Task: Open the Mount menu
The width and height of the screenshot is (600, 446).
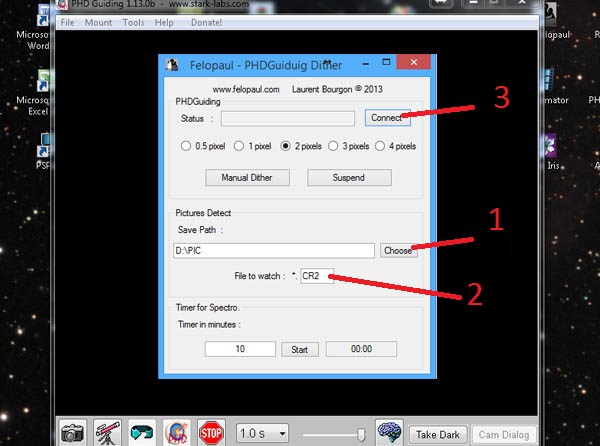Action: [x=98, y=23]
